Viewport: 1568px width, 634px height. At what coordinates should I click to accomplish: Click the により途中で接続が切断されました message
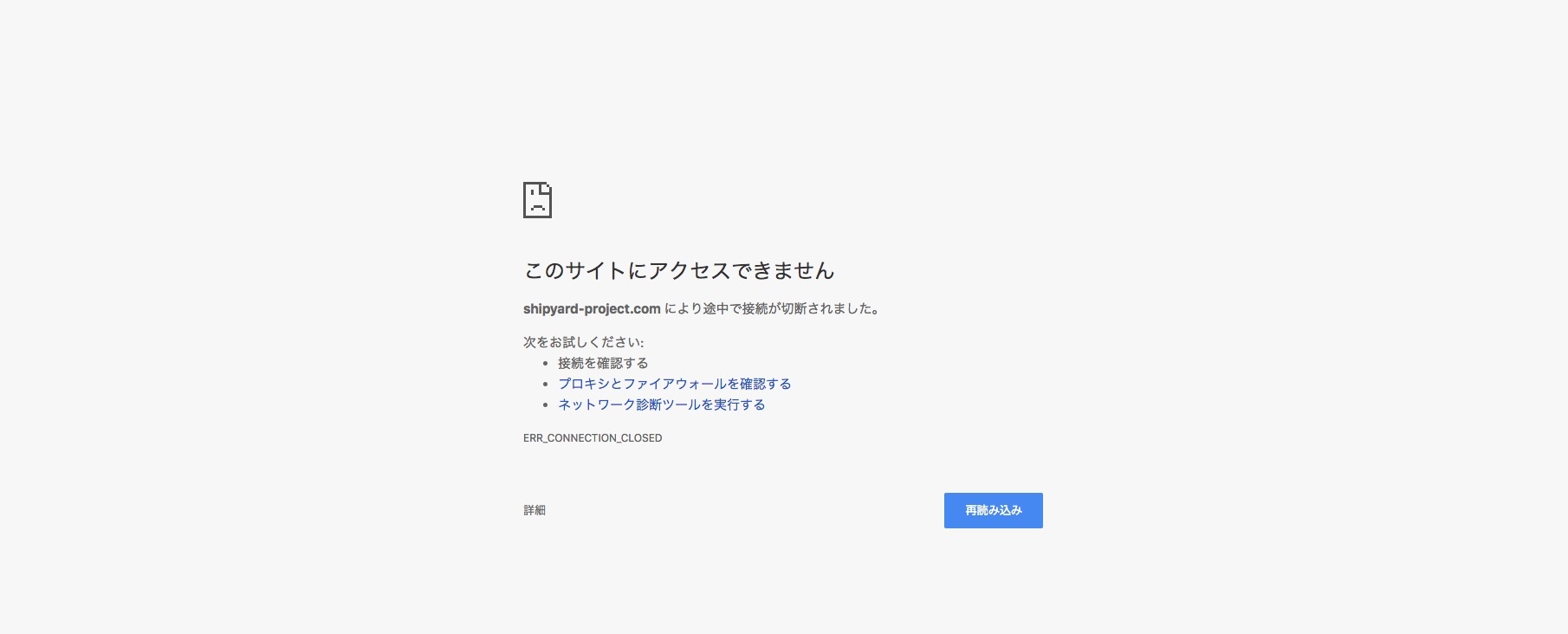click(x=772, y=308)
